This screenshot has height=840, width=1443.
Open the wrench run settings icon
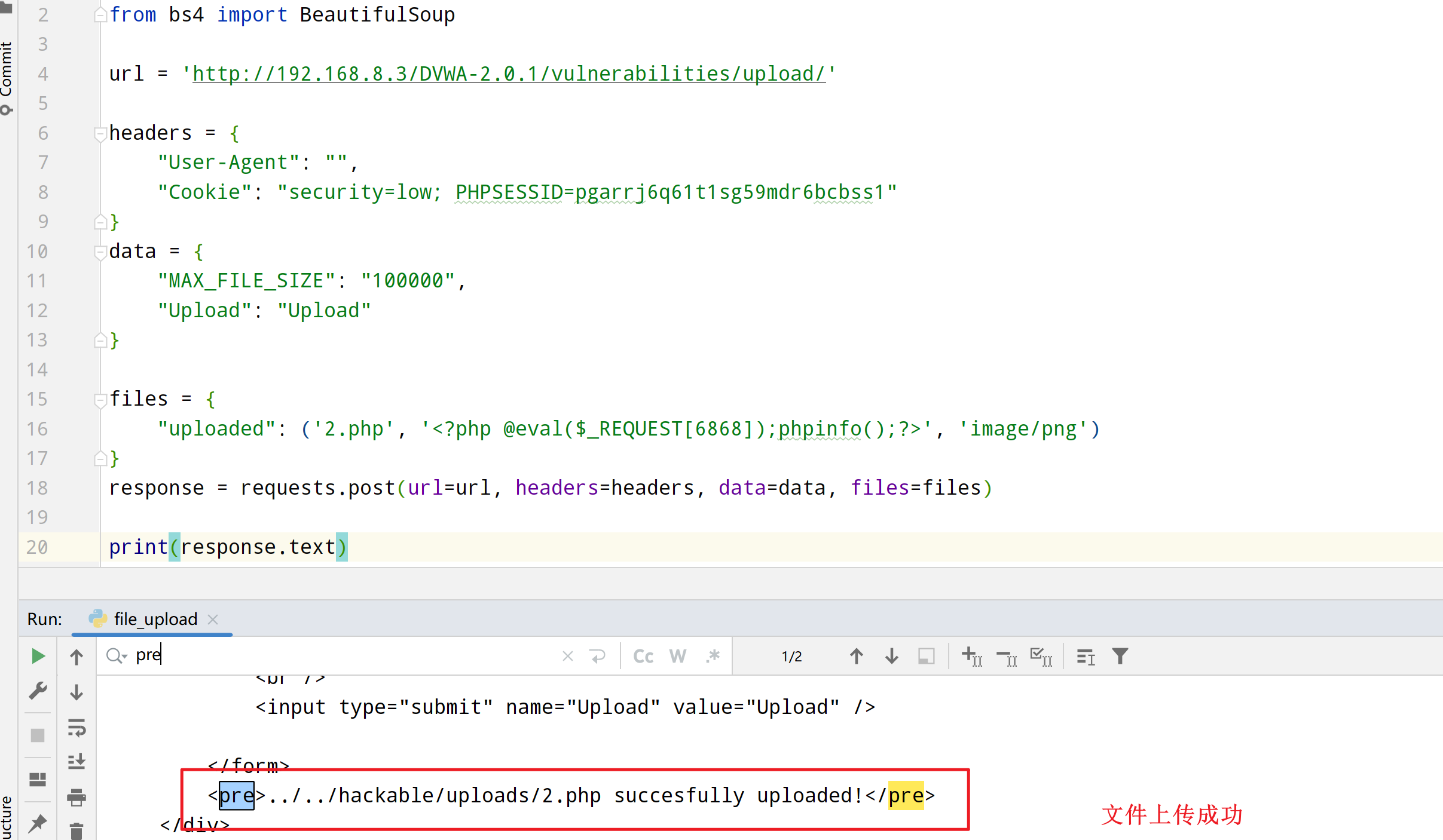click(38, 691)
